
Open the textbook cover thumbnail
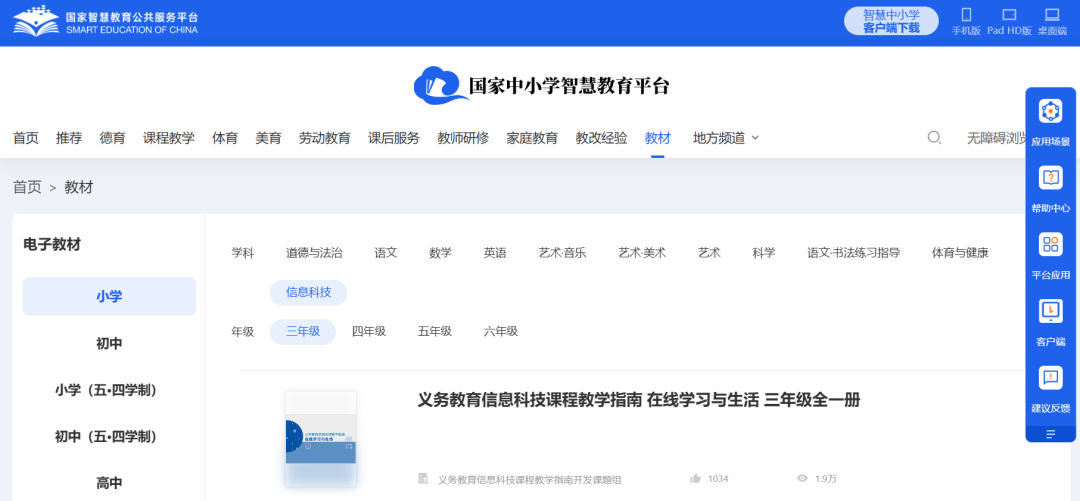pyautogui.click(x=320, y=440)
